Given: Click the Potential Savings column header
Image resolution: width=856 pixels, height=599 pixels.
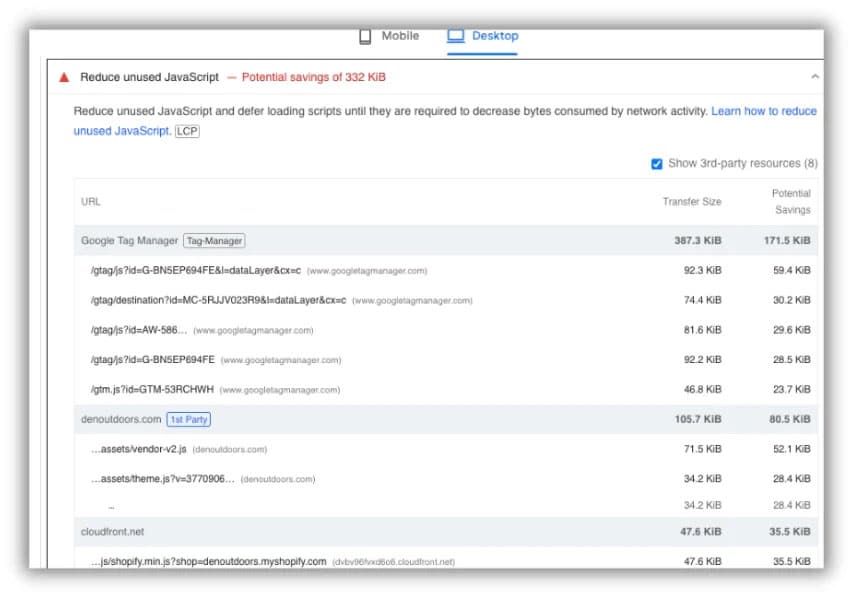Looking at the screenshot, I should click(792, 201).
